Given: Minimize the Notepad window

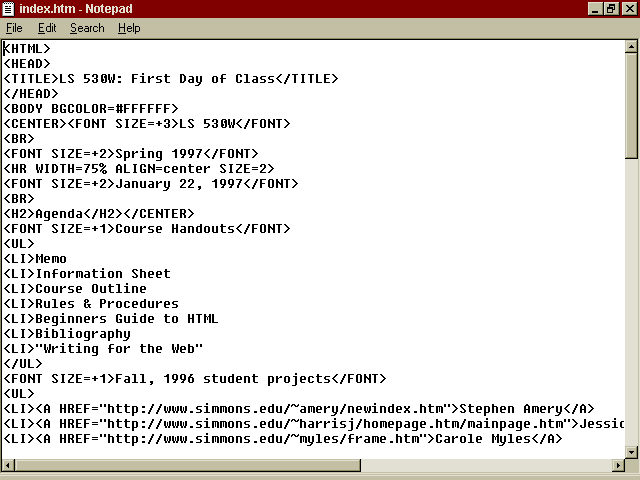Looking at the screenshot, I should point(595,9).
